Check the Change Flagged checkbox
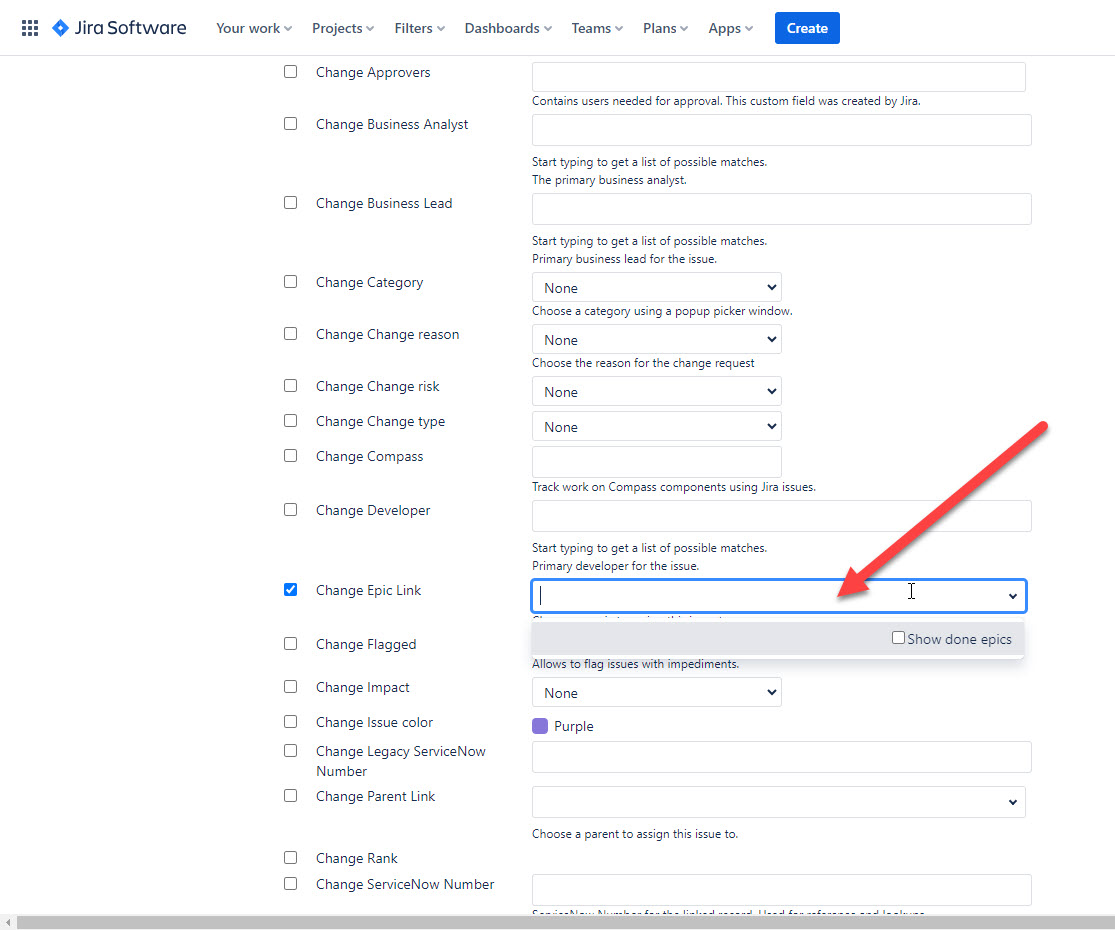 290,643
